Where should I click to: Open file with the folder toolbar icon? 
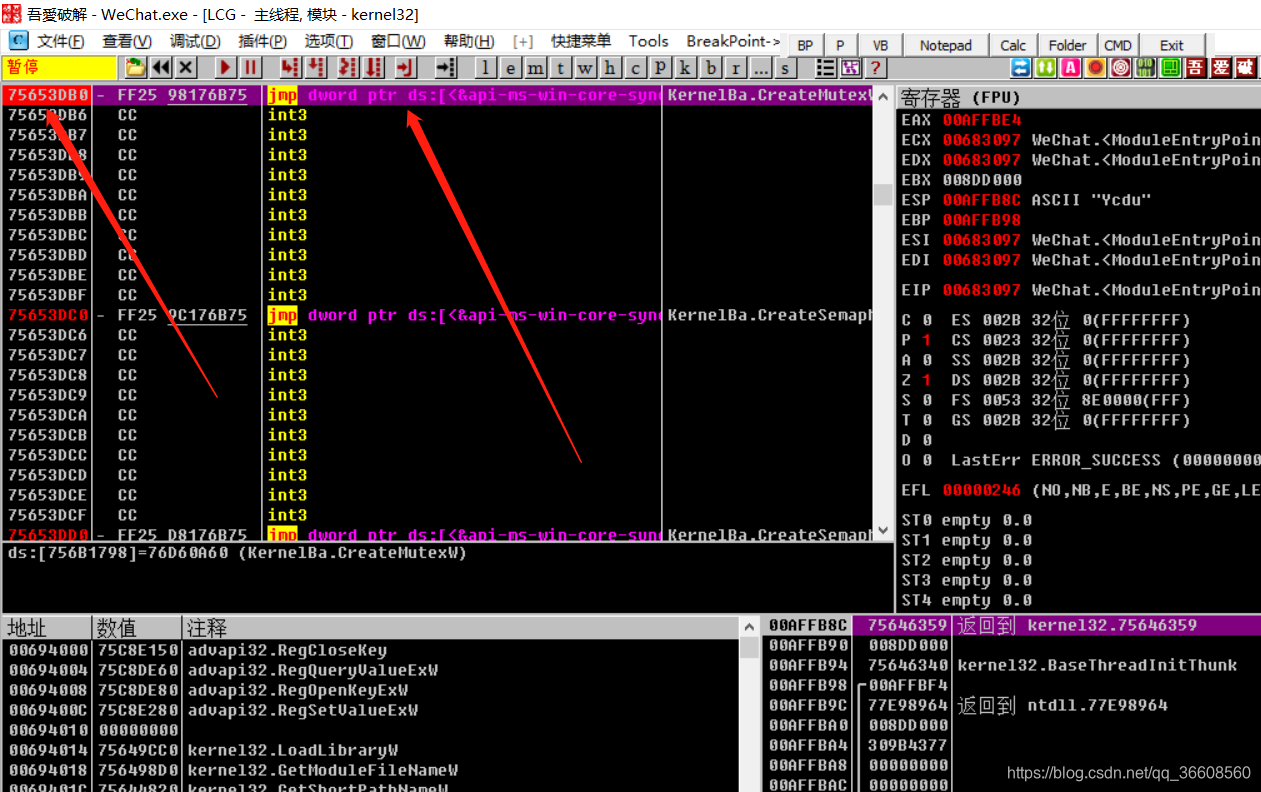tap(135, 68)
